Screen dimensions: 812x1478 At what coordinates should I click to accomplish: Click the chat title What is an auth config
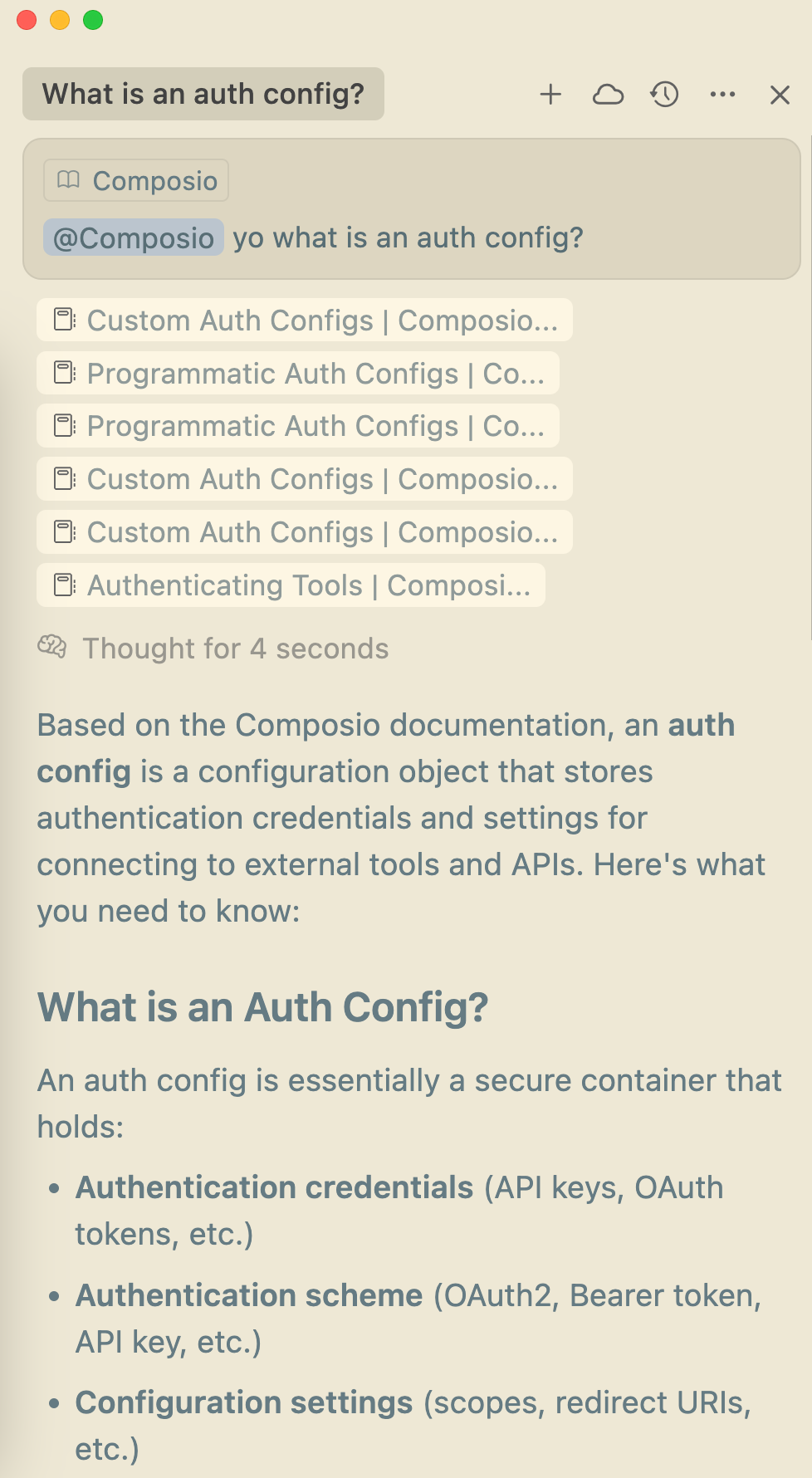tap(203, 94)
